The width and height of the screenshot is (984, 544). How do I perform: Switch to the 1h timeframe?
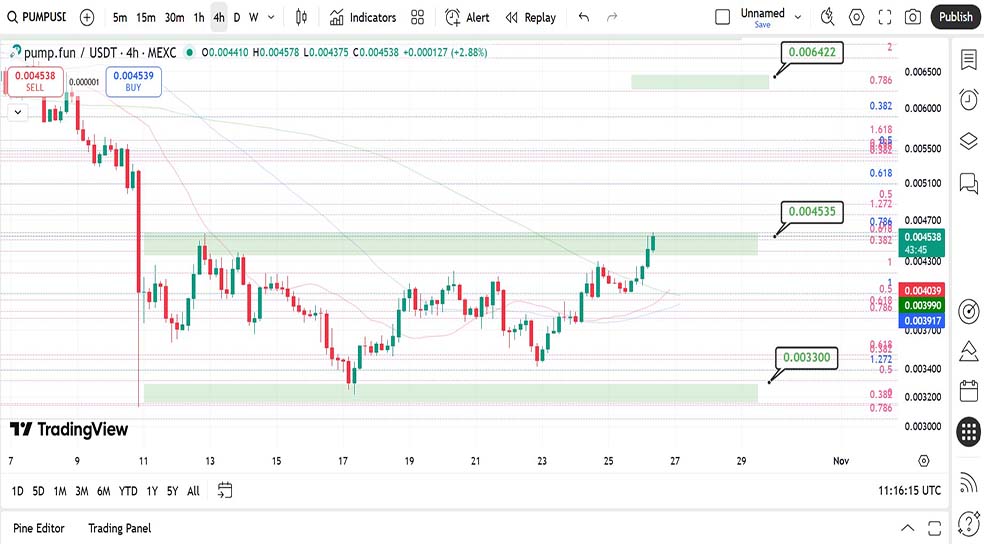click(199, 17)
